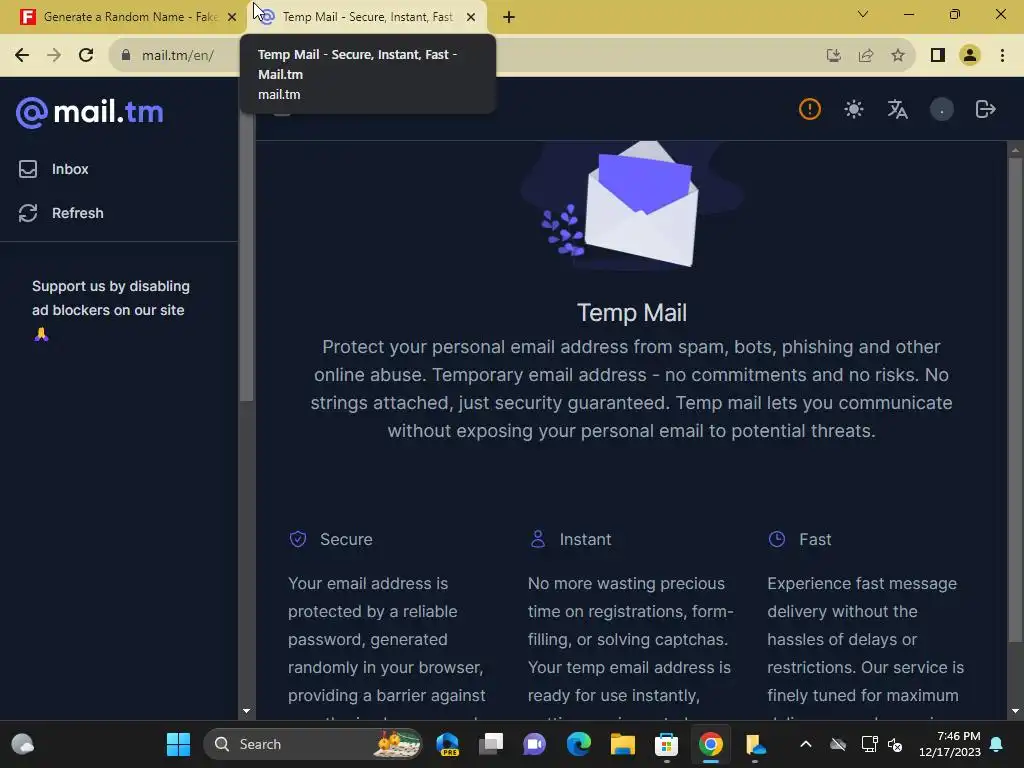Viewport: 1024px width, 768px height.
Task: Click the main page scroll down arrow
Action: (x=1015, y=711)
